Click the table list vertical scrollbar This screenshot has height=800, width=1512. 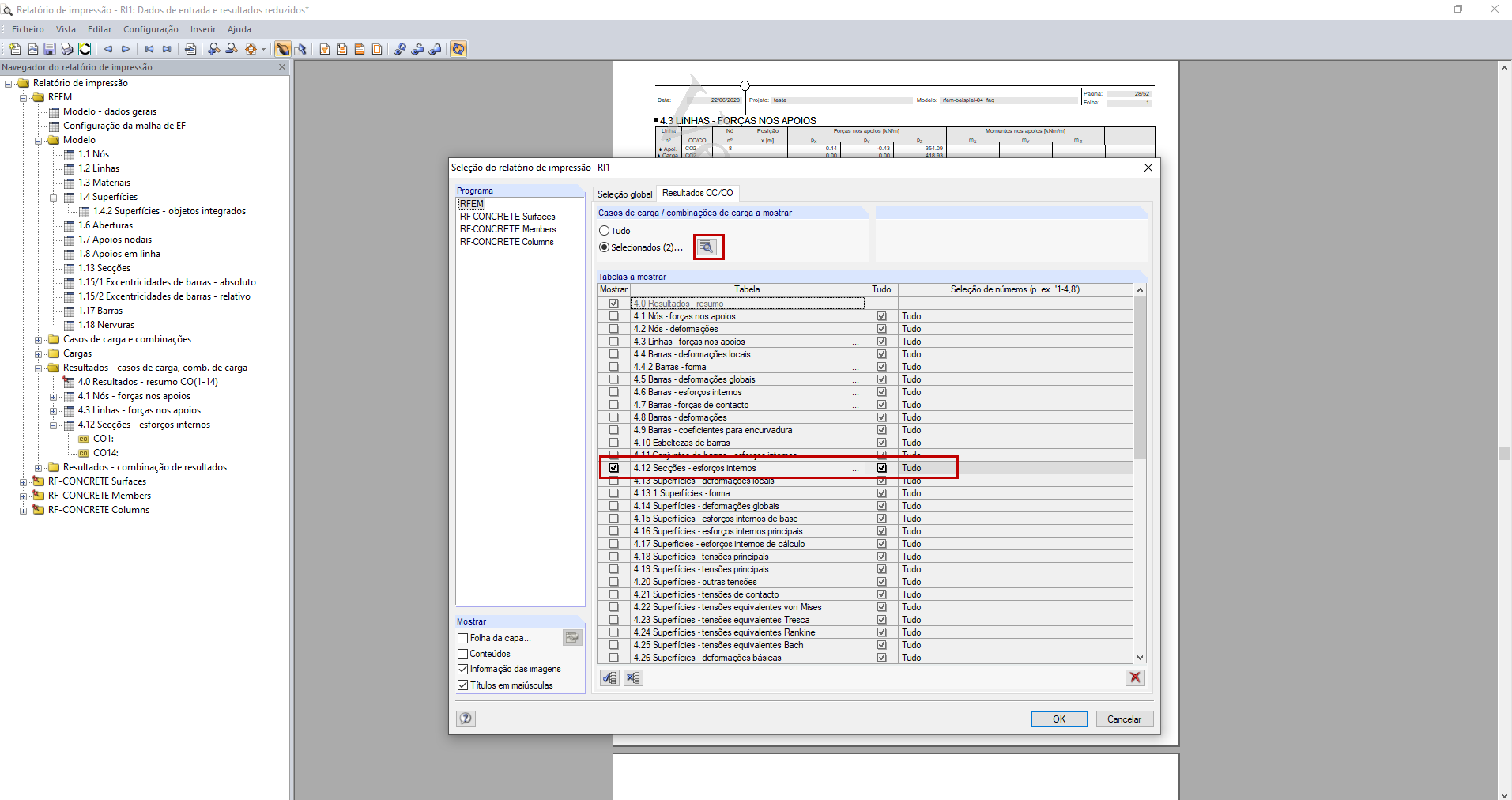(x=1140, y=379)
